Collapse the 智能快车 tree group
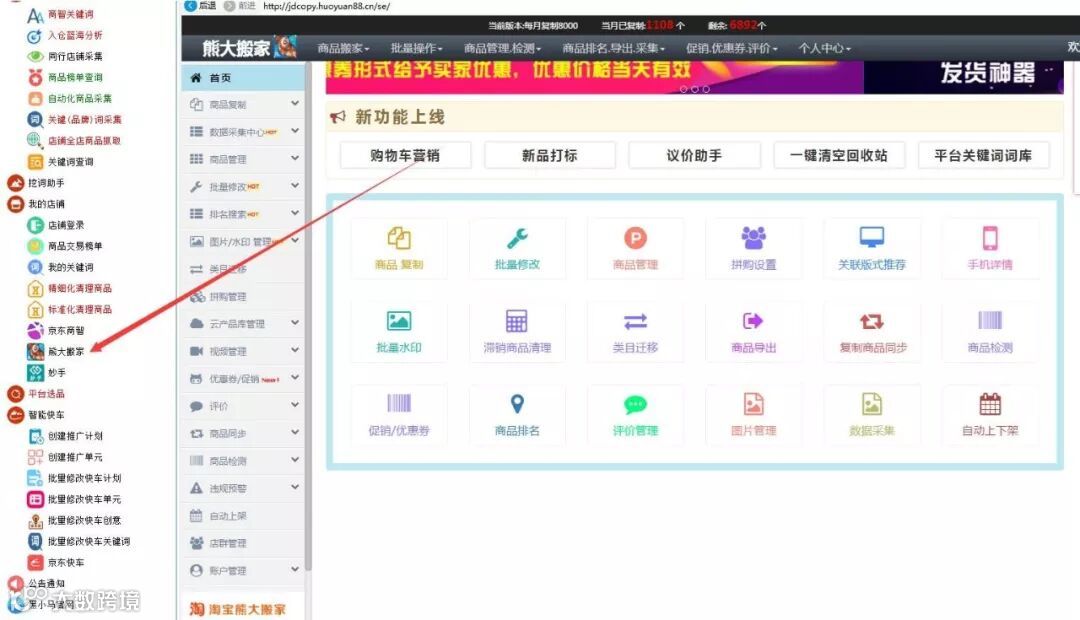 15,415
